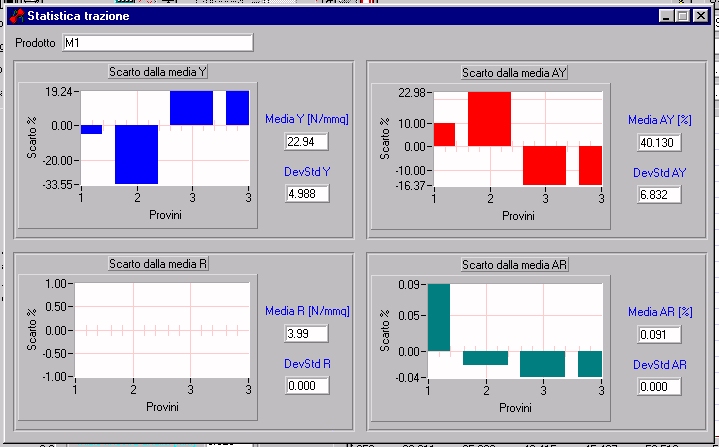719x447 pixels.
Task: Click the tallest red bar in AY chart
Action: pos(489,118)
